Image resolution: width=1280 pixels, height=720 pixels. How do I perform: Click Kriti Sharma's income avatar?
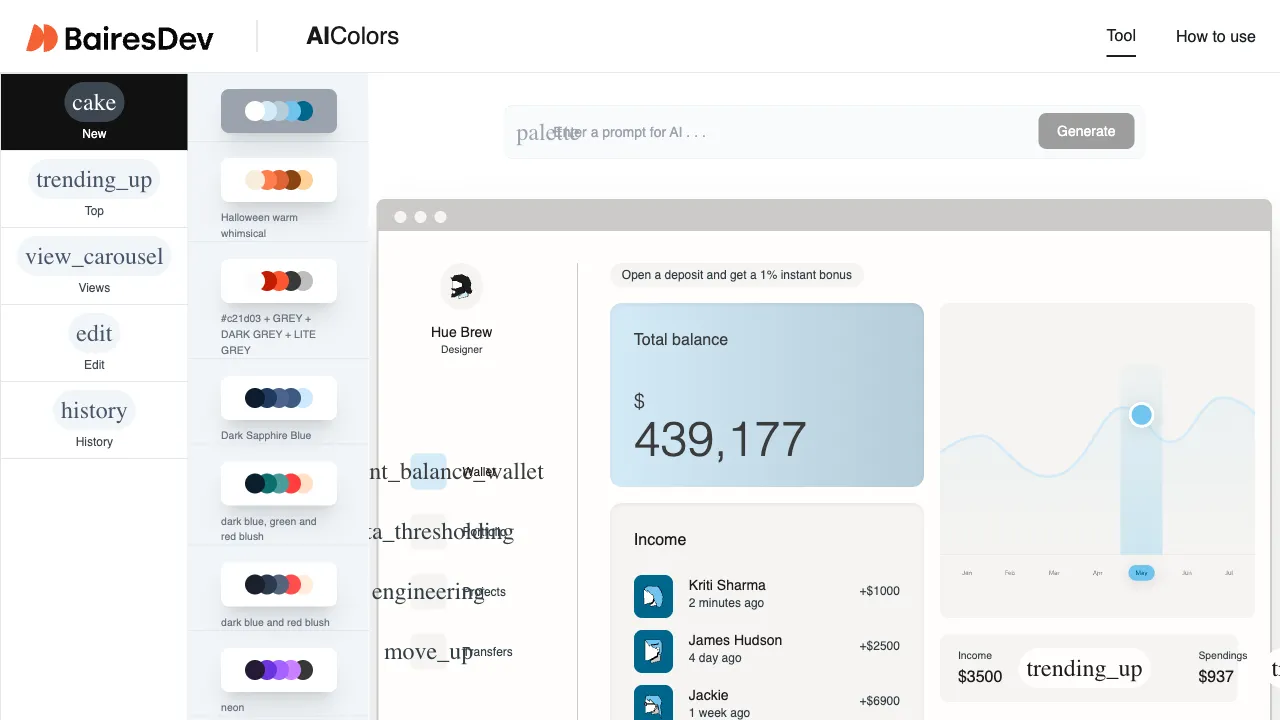pyautogui.click(x=653, y=596)
